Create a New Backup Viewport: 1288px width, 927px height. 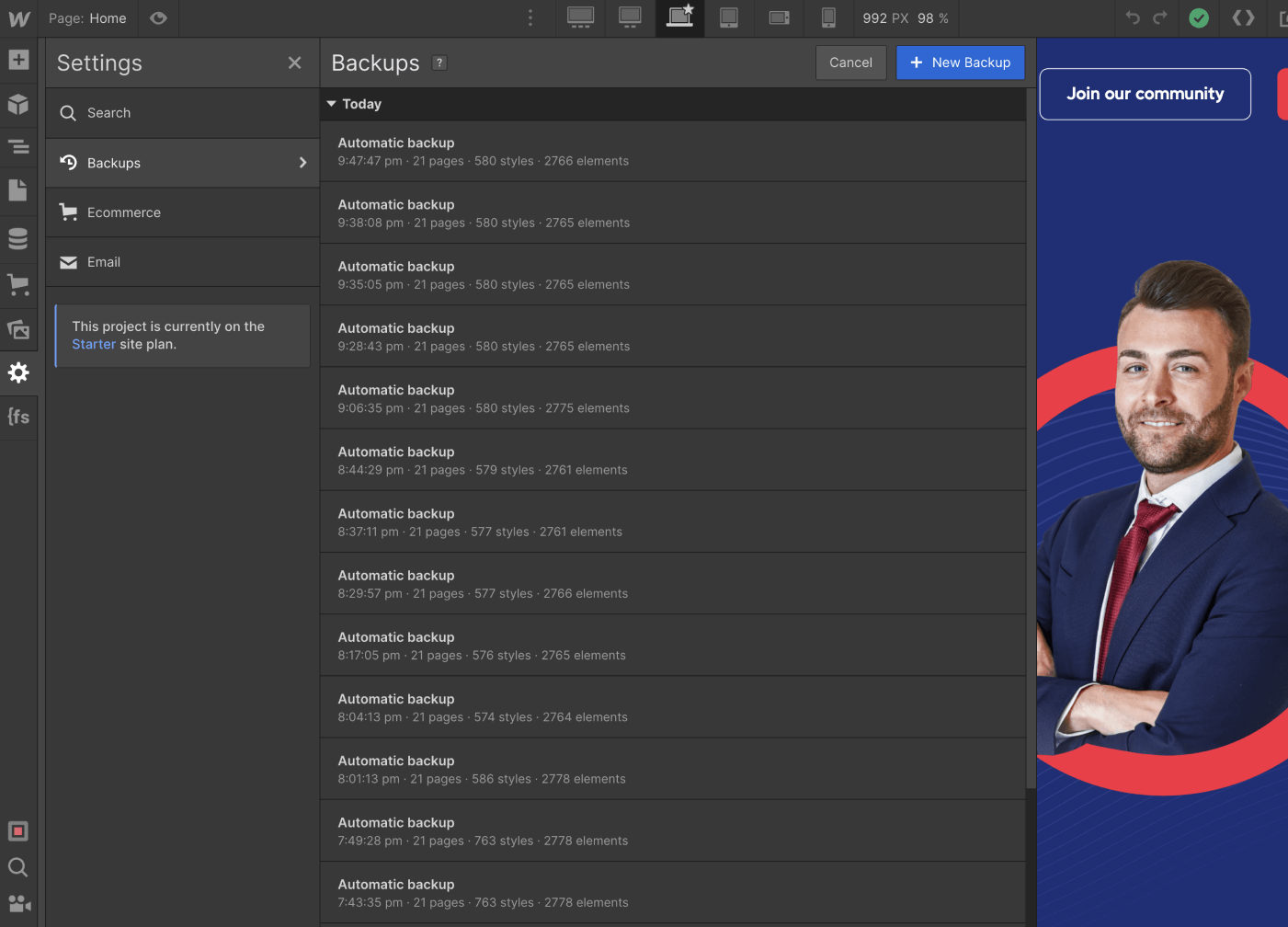[960, 62]
